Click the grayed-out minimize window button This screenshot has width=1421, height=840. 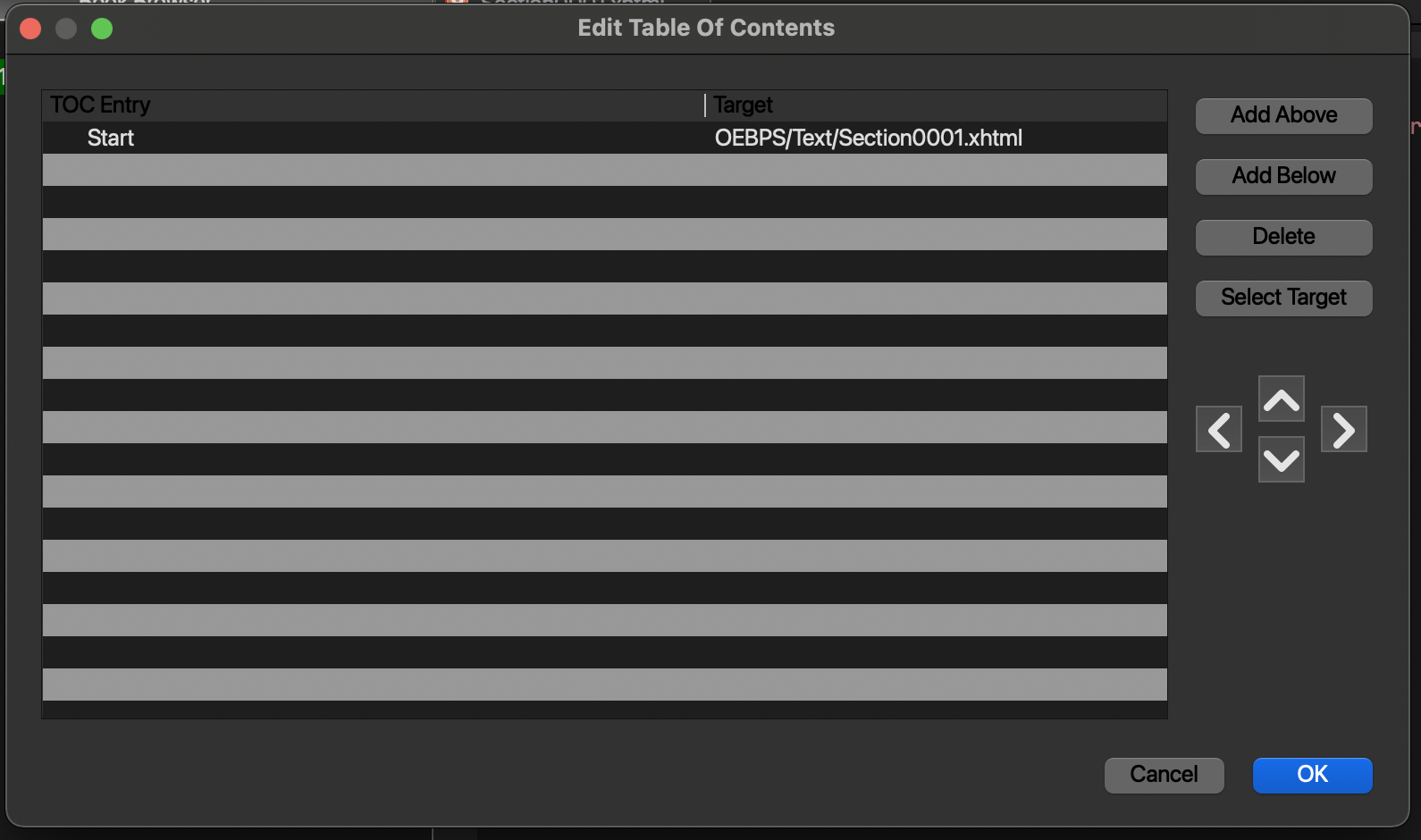coord(66,29)
